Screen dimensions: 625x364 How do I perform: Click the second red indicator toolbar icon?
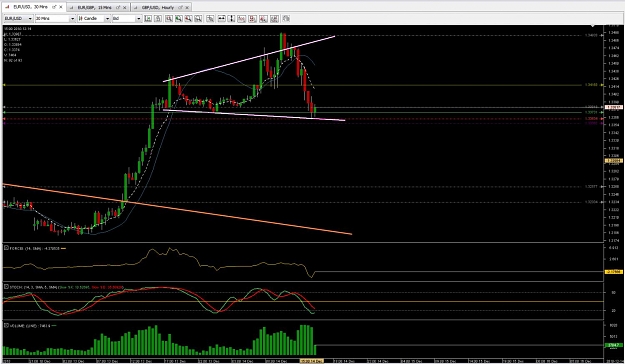(252, 18)
